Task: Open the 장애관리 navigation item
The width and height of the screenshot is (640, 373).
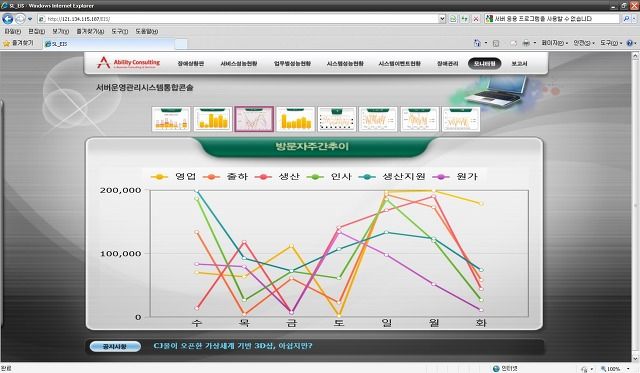Action: pyautogui.click(x=448, y=64)
